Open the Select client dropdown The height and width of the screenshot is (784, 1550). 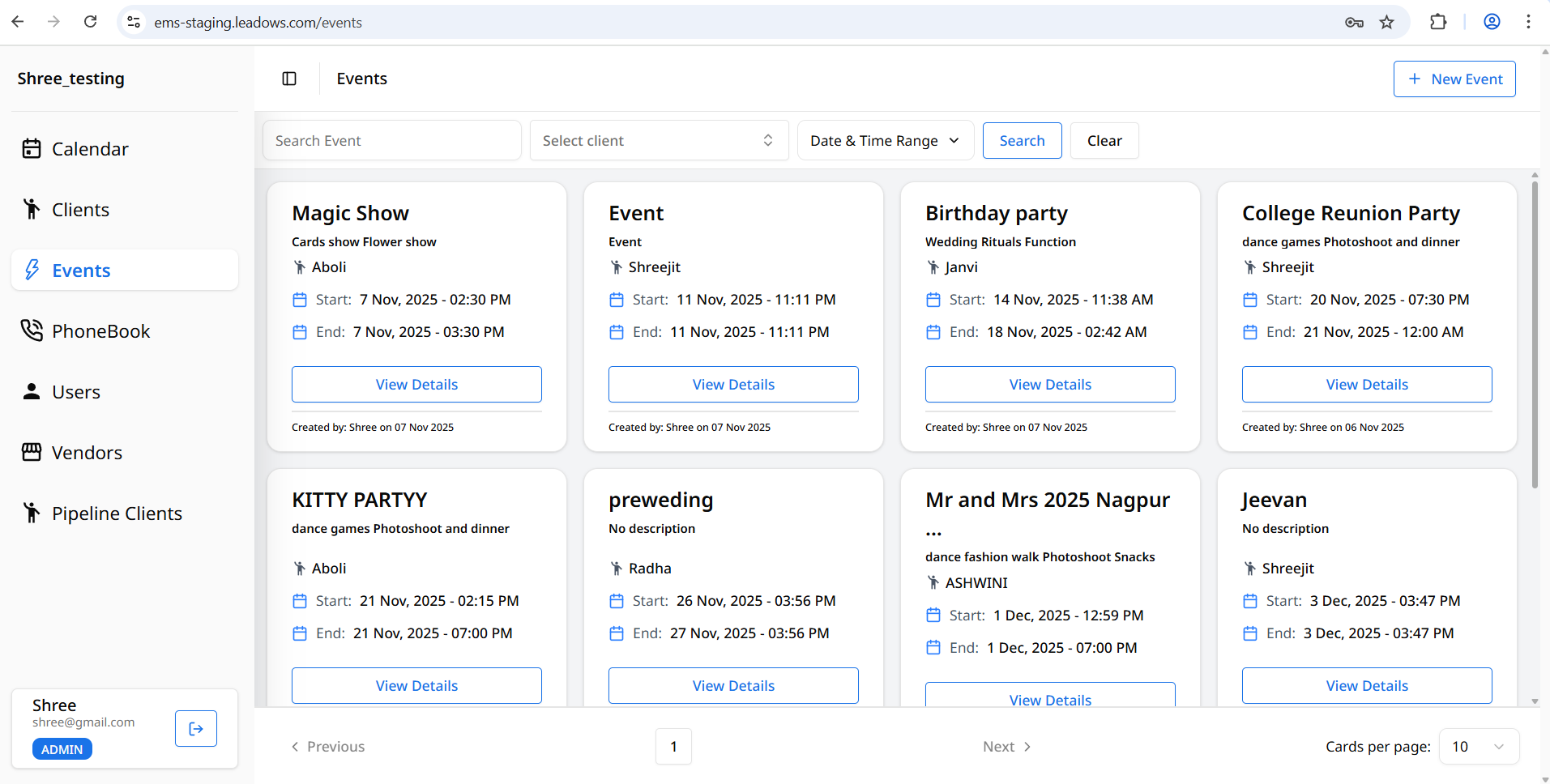point(659,141)
